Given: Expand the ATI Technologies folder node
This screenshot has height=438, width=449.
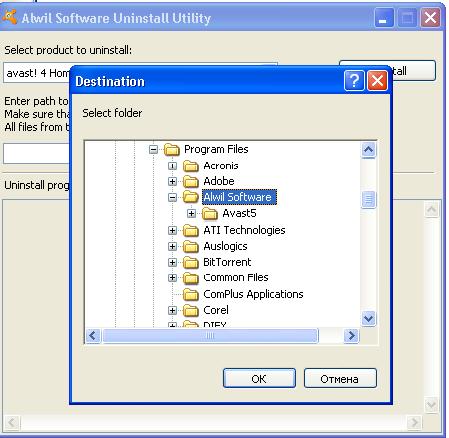Looking at the screenshot, I should coord(172,230).
